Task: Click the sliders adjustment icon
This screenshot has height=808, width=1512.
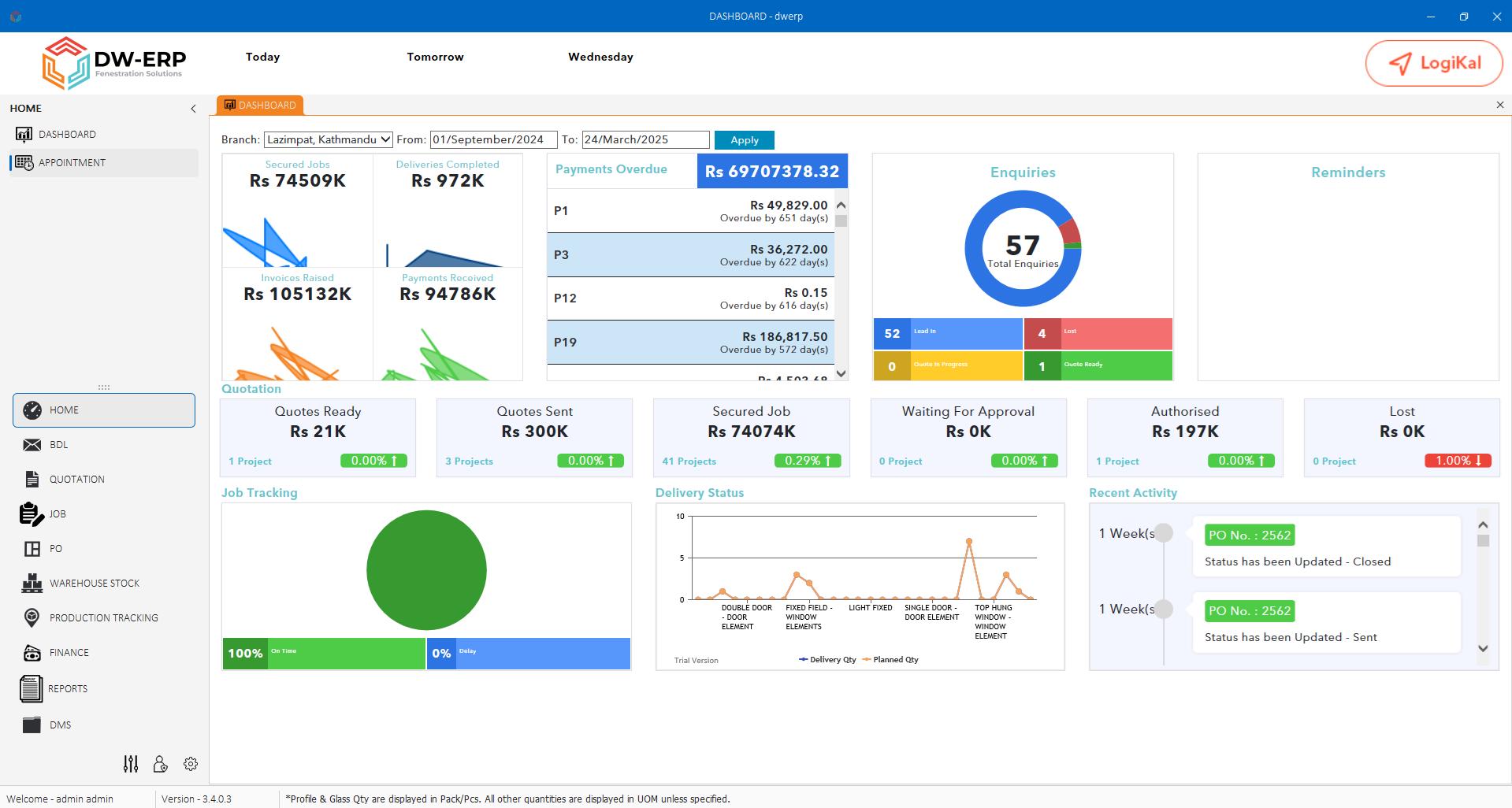Action: (131, 764)
